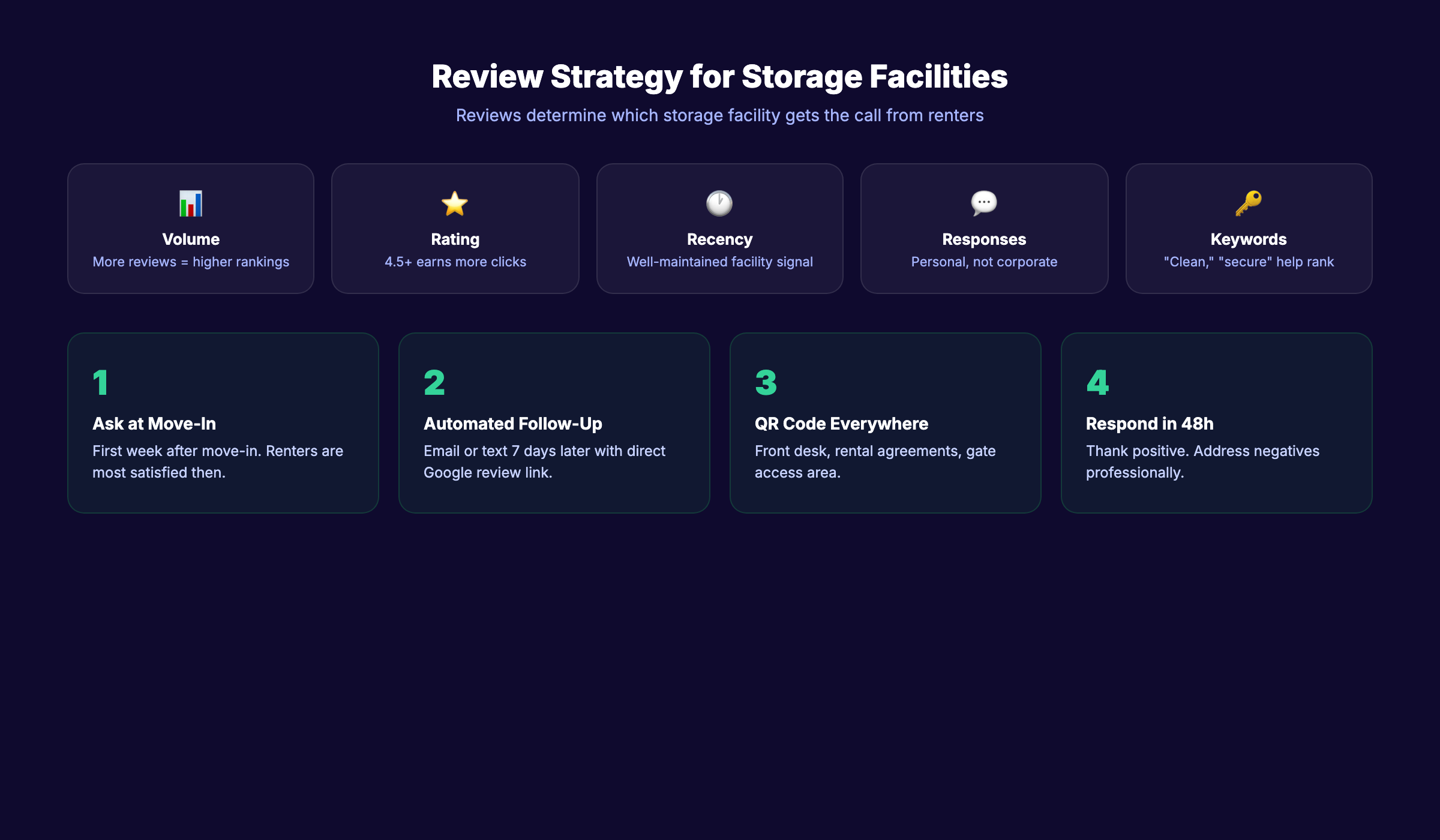Click the subtitle about renters calling facilities
This screenshot has width=1440, height=840.
point(719,115)
